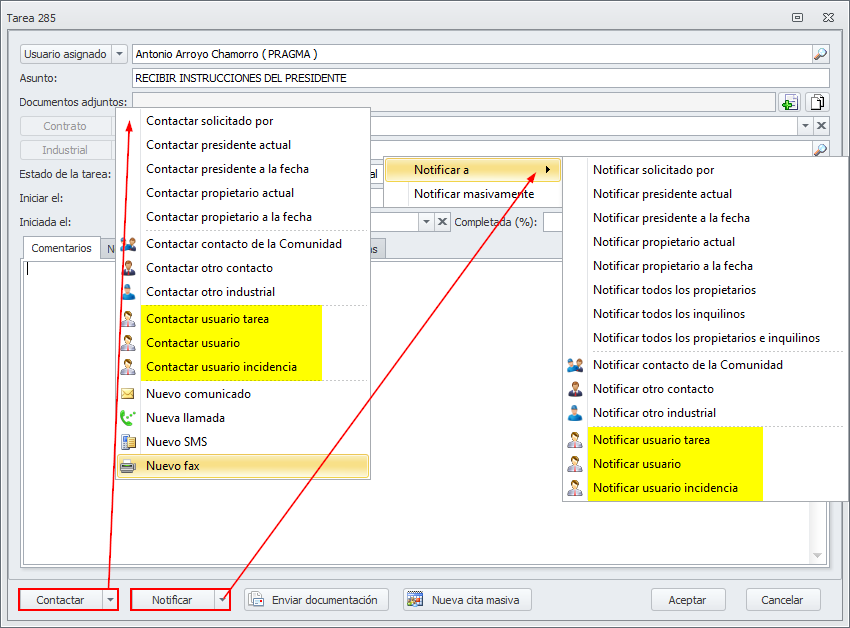This screenshot has height=628, width=850.
Task: Choose Contactar propietario actual
Action: (x=243, y=193)
